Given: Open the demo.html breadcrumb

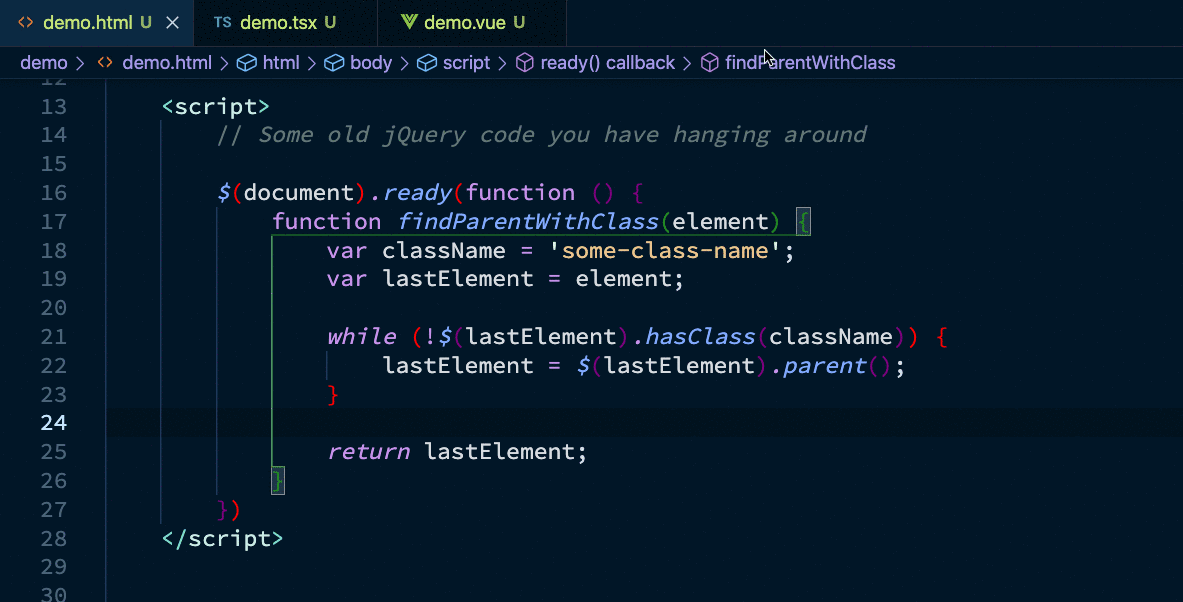Looking at the screenshot, I should coord(167,63).
